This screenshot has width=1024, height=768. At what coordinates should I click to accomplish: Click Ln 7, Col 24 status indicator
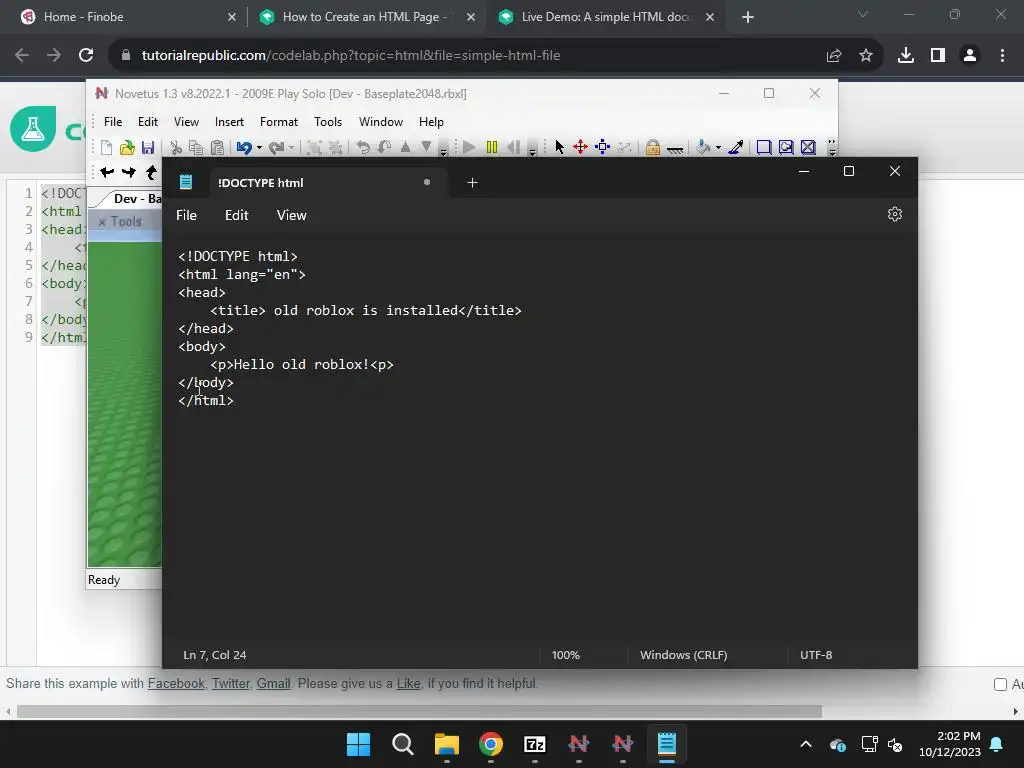(215, 654)
